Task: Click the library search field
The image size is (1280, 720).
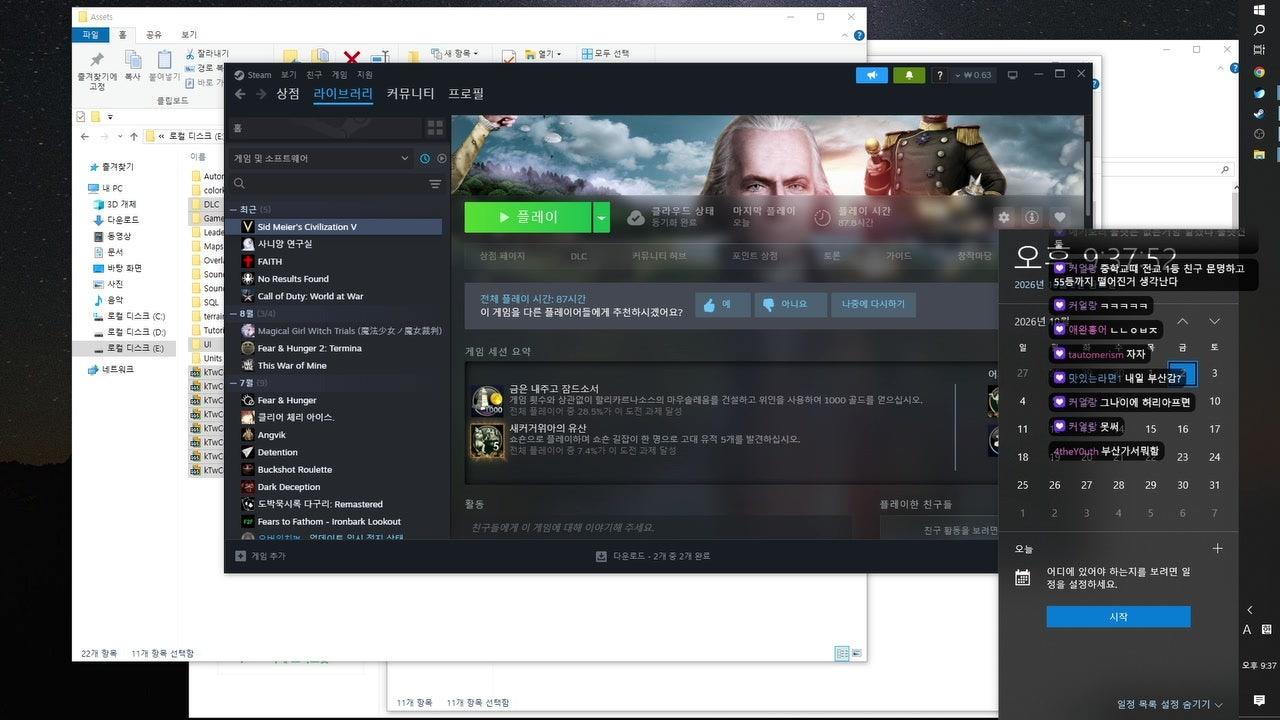Action: tap(328, 184)
